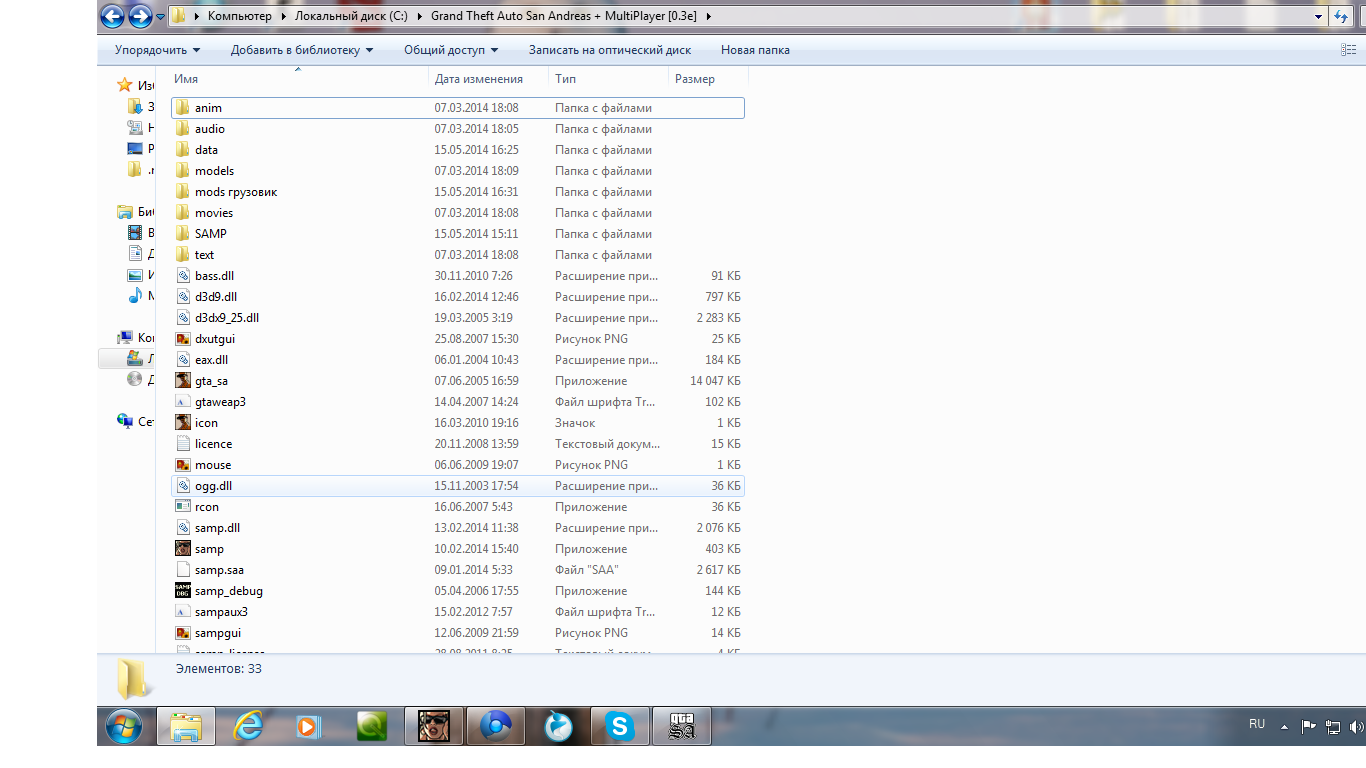Viewport: 1366px width, 768px height.
Task: Click the Favorites star in navigation pane
Action: pyautogui.click(x=125, y=85)
